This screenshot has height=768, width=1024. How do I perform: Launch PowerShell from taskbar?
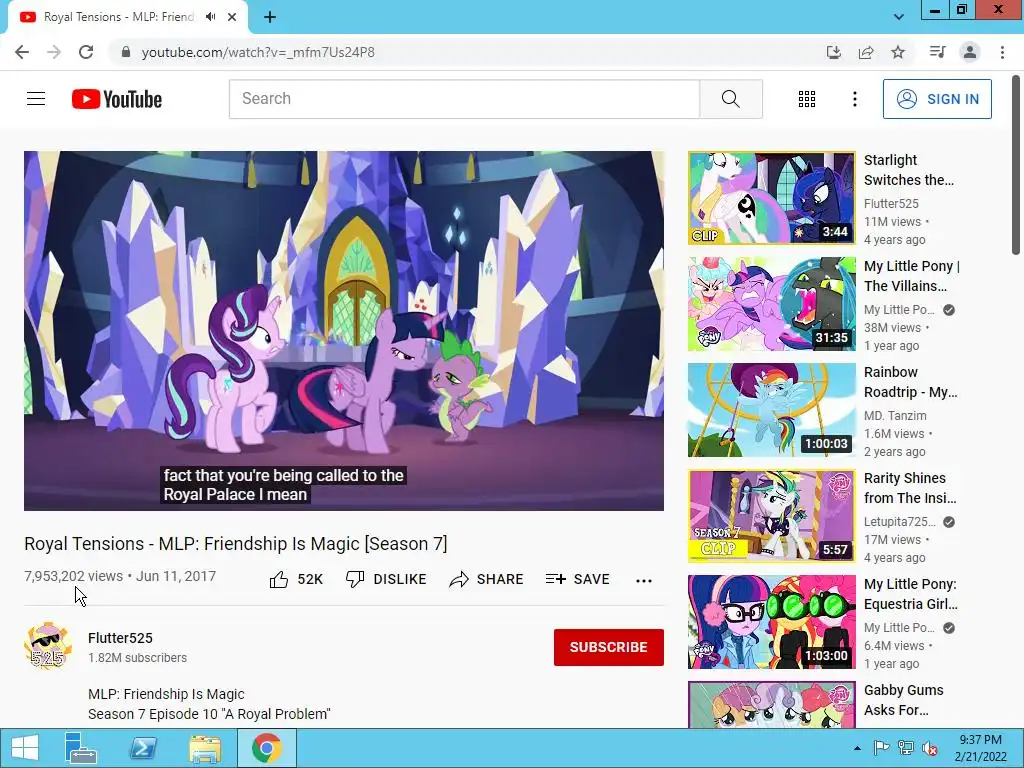click(143, 748)
